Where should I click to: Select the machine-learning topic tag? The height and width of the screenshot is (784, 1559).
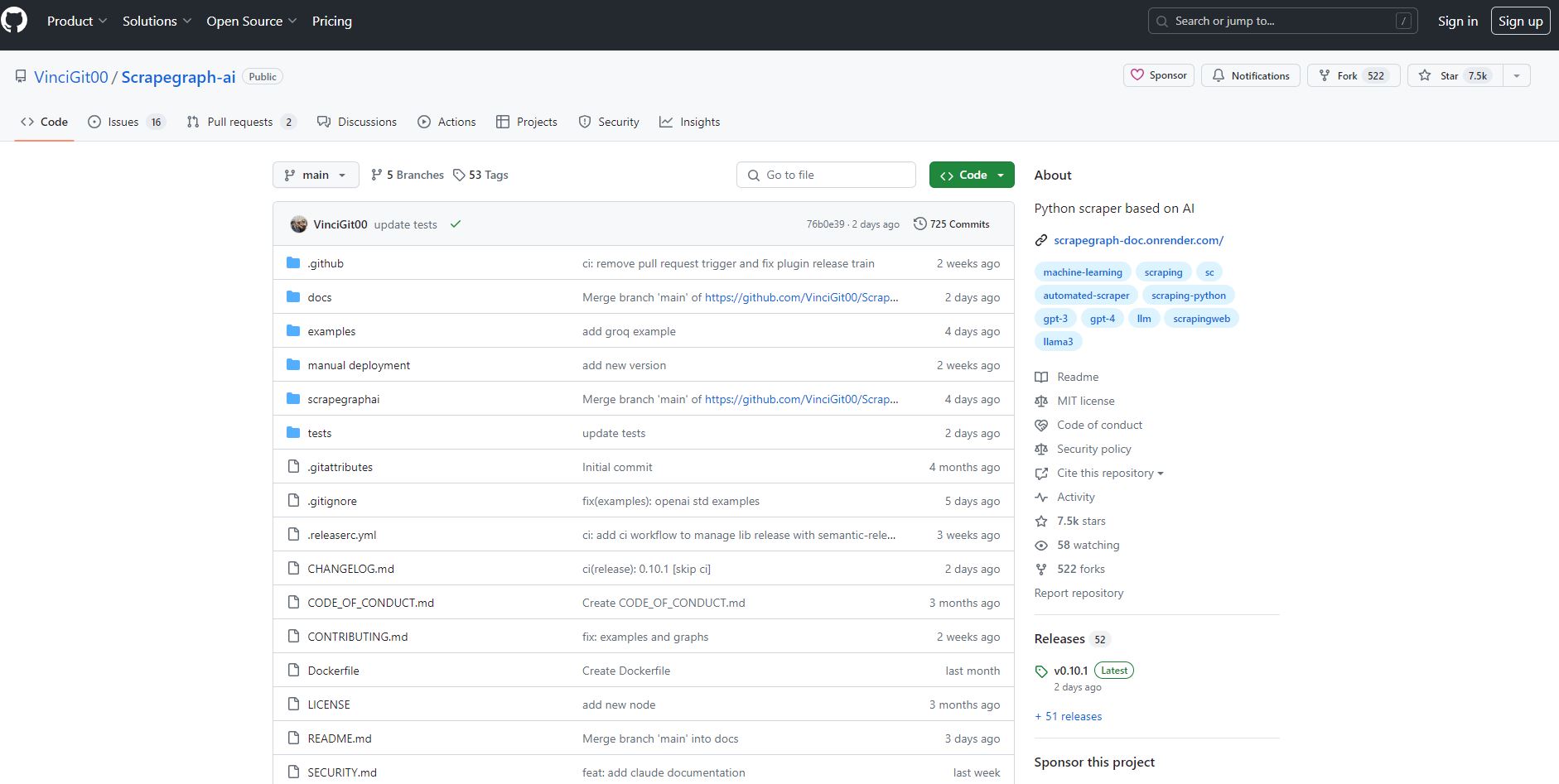pos(1082,272)
